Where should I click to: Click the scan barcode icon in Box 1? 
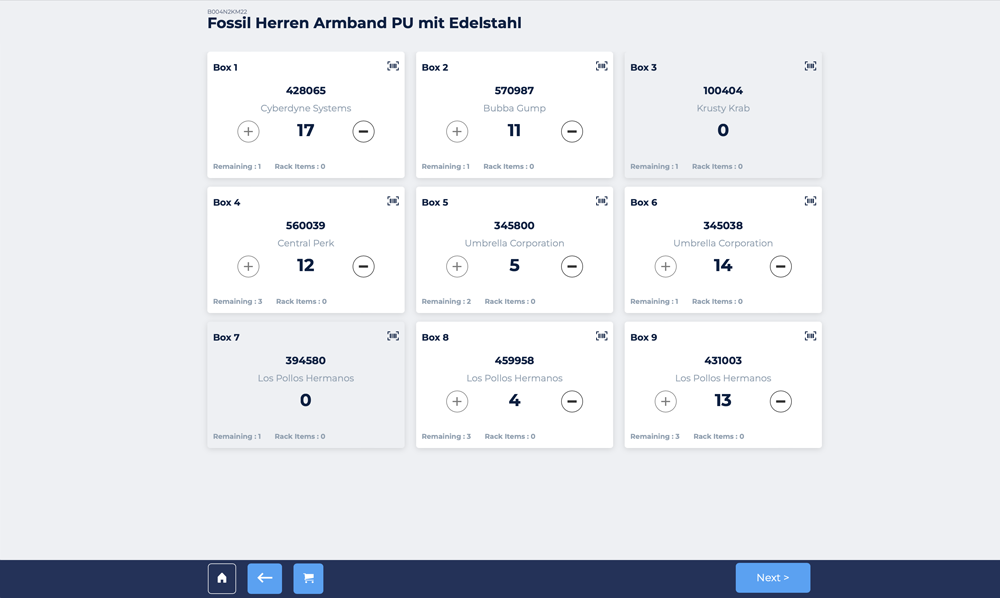(393, 66)
